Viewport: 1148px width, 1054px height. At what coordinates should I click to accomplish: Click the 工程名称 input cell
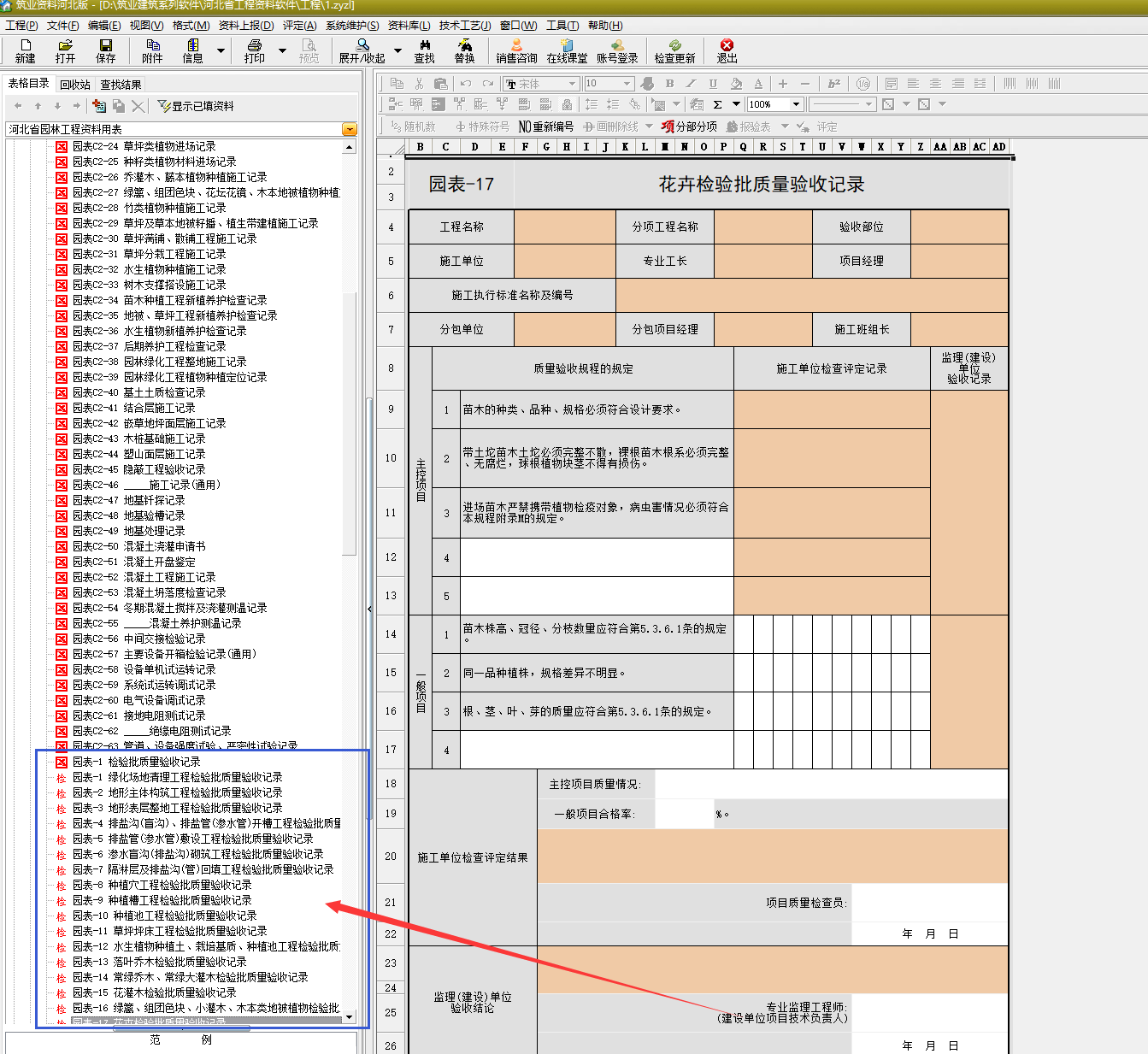[565, 227]
